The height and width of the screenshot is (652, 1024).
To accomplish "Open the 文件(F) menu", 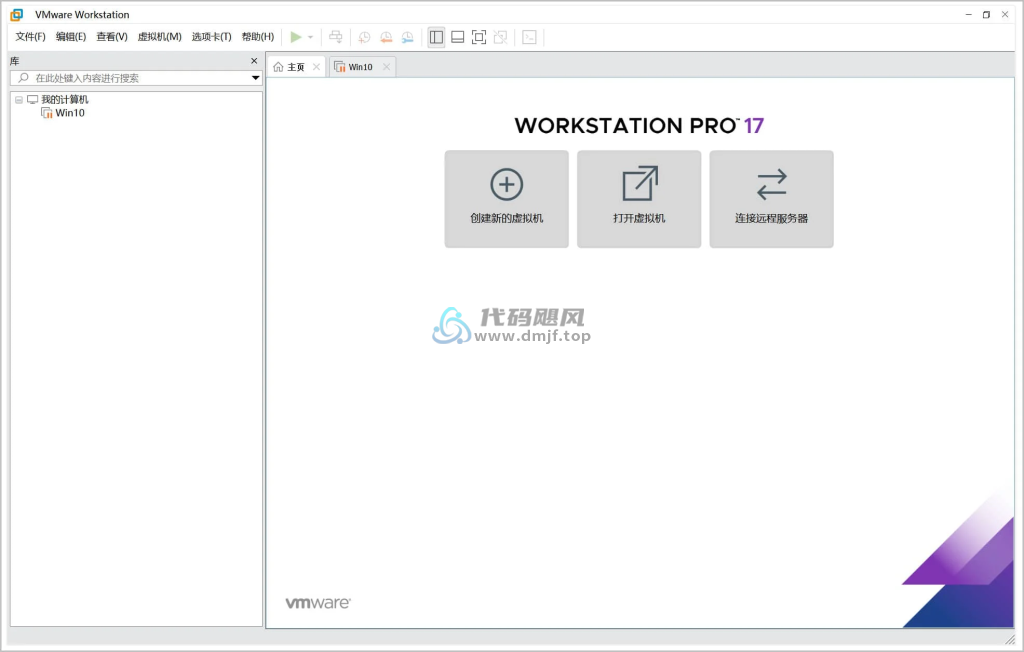I will [x=31, y=37].
